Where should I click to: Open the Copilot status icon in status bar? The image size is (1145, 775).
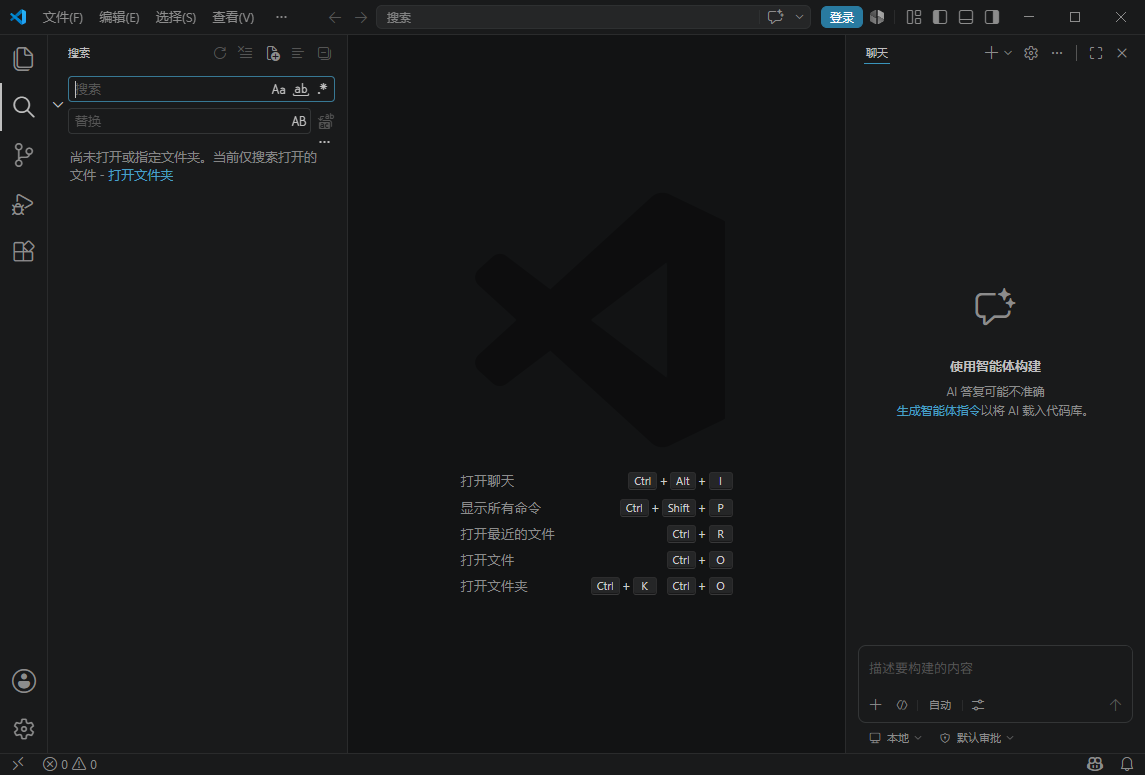click(1095, 764)
